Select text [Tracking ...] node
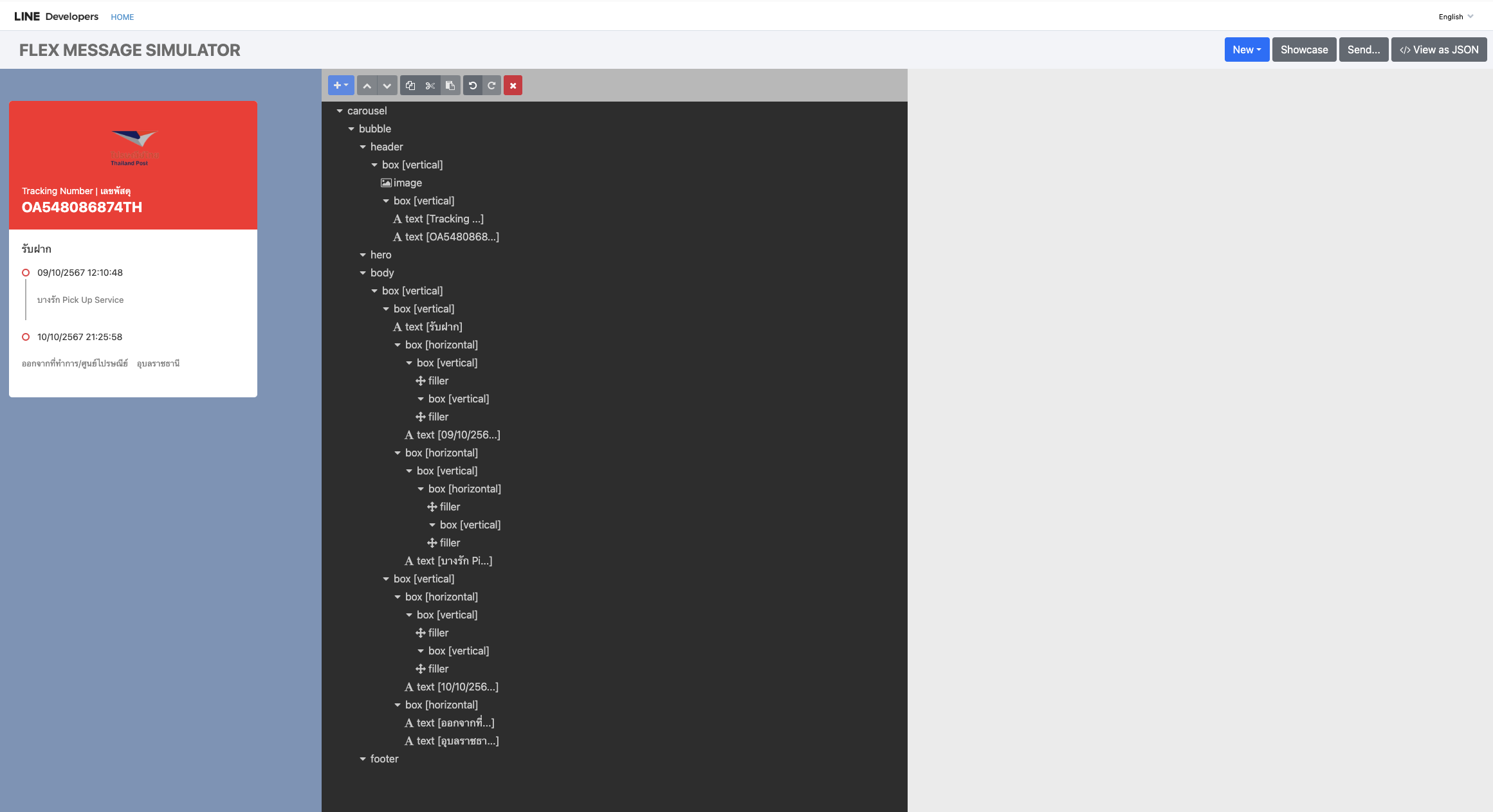1493x812 pixels. coord(444,219)
